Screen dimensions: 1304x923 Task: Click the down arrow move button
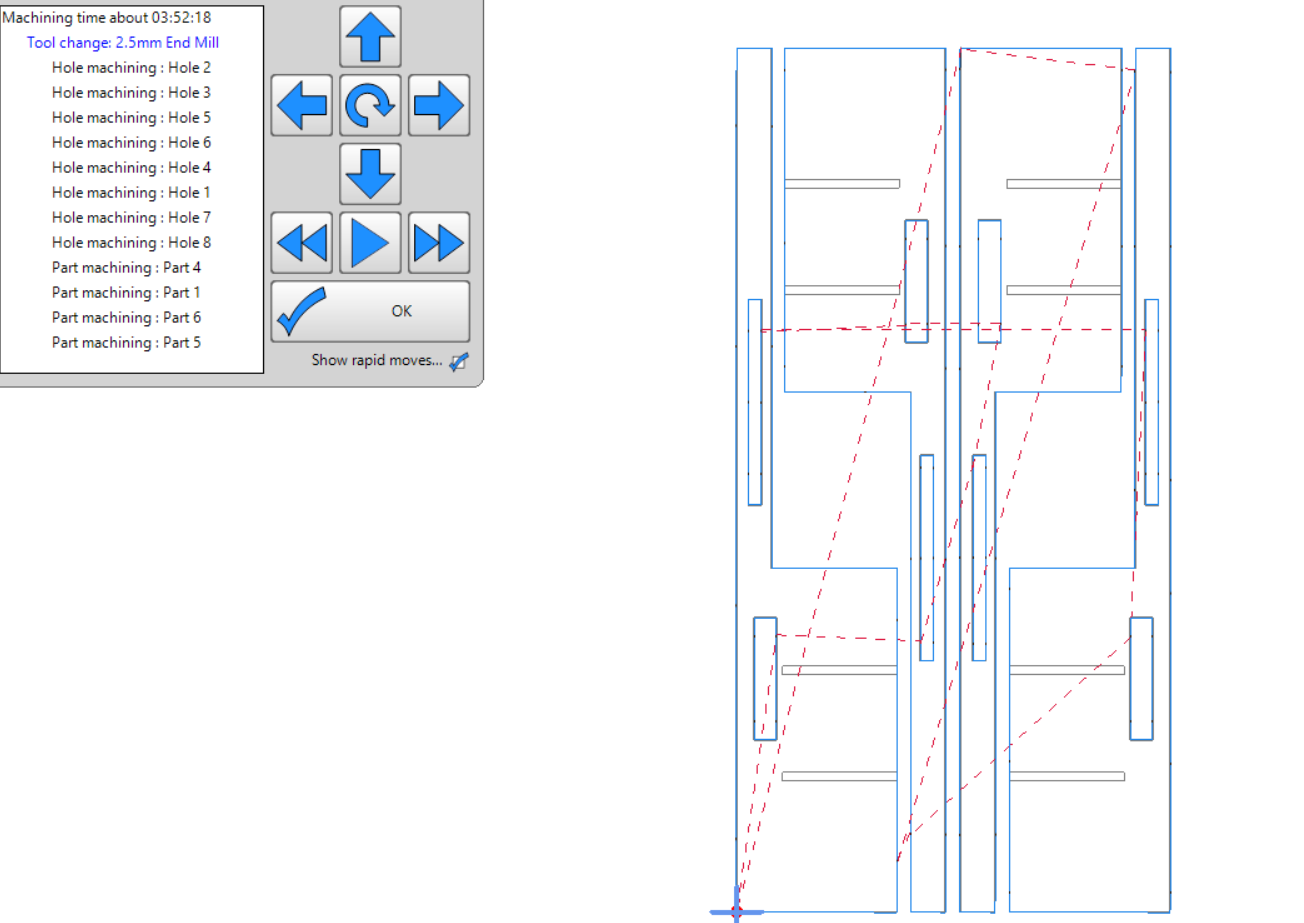pos(370,174)
